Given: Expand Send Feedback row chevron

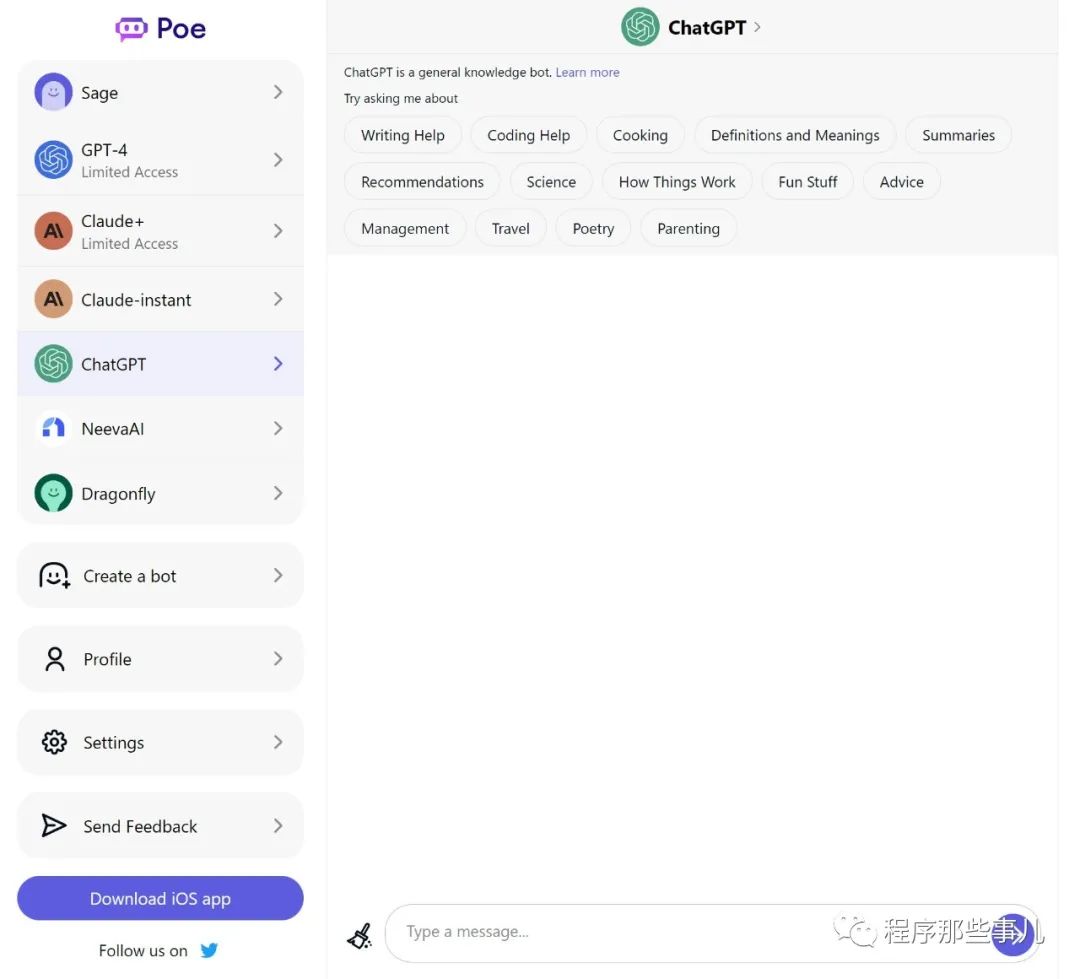Looking at the screenshot, I should (278, 825).
